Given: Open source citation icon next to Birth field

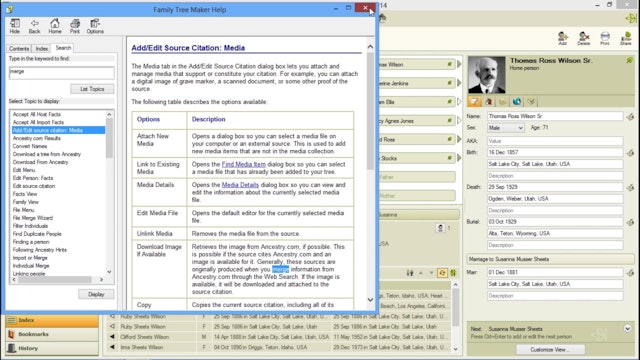Looking at the screenshot, I should coord(631,153).
